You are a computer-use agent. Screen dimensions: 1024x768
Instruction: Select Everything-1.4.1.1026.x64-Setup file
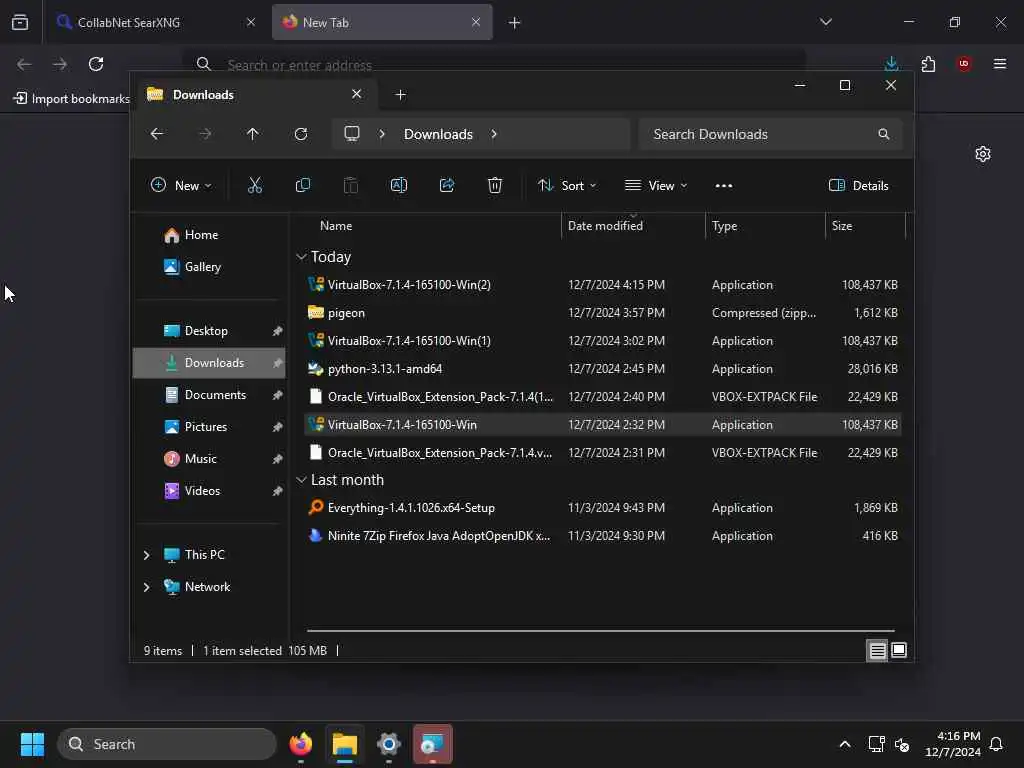click(603, 508)
